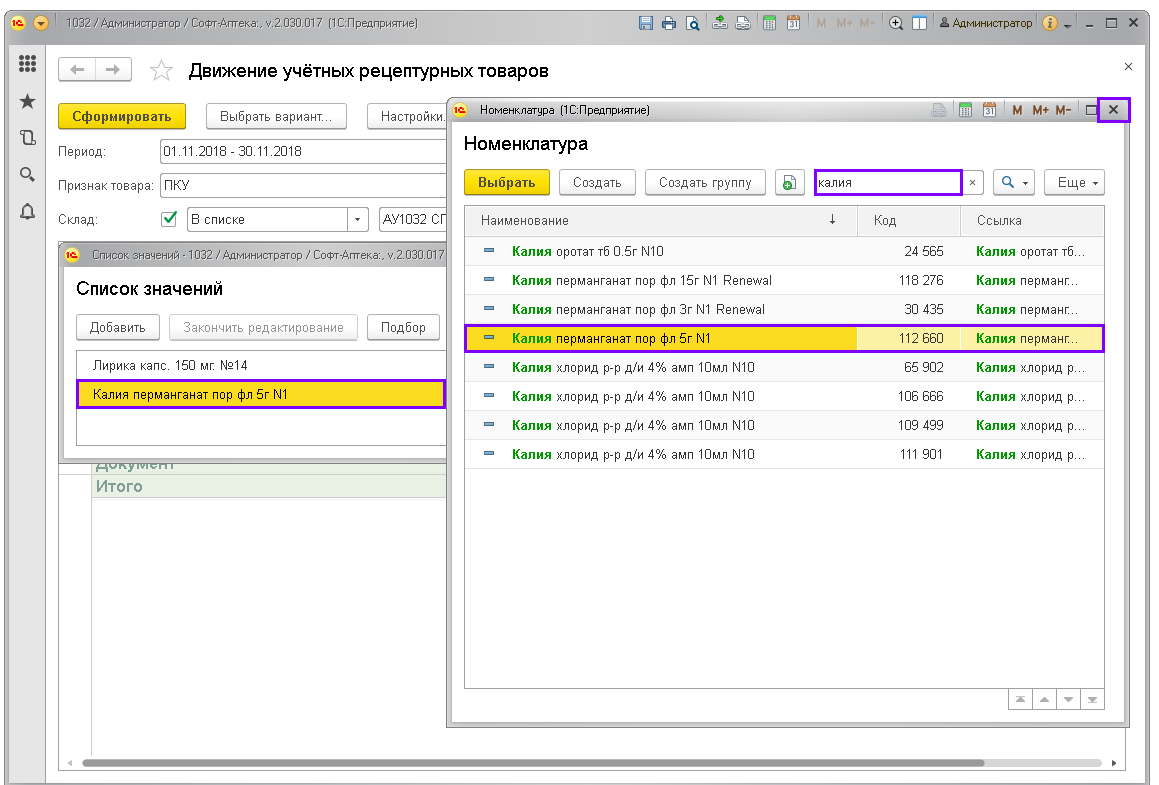Open Favorites star in left sidebar
Image resolution: width=1159 pixels, height=785 pixels.
(x=27, y=101)
